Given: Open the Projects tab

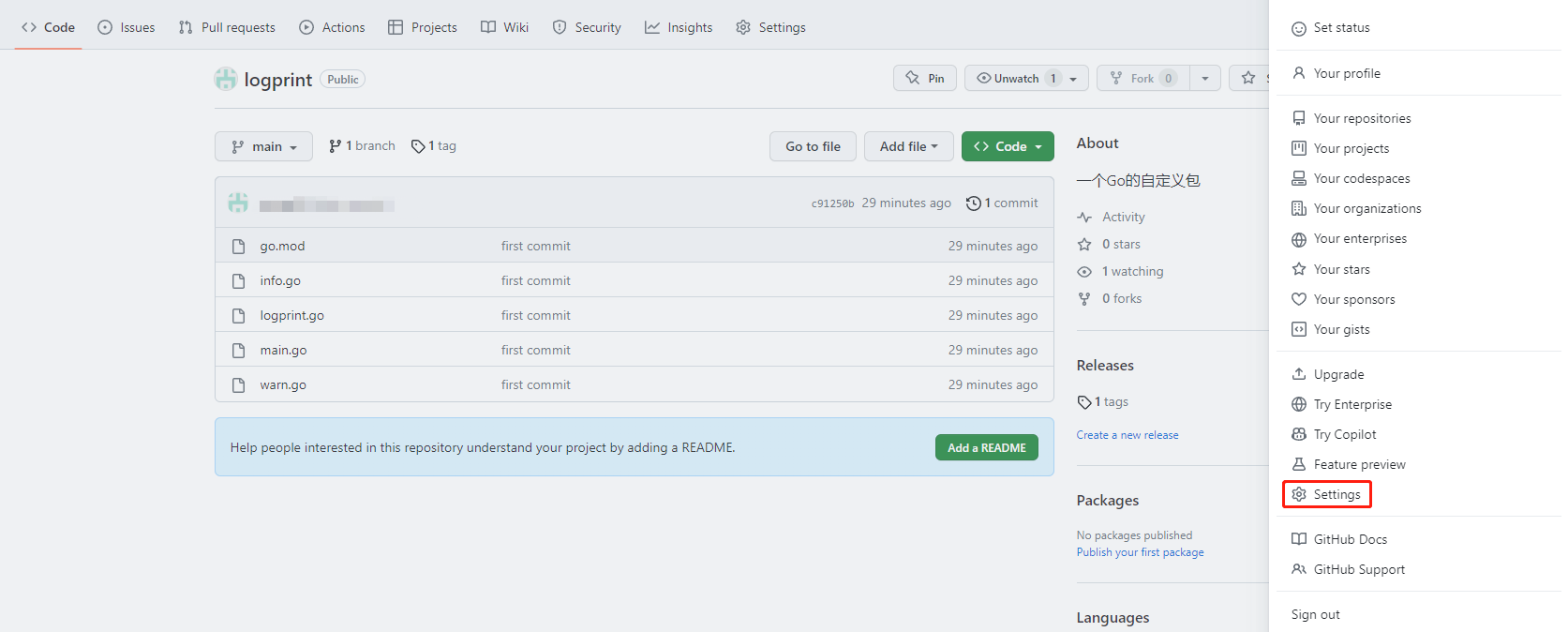Looking at the screenshot, I should (x=423, y=27).
